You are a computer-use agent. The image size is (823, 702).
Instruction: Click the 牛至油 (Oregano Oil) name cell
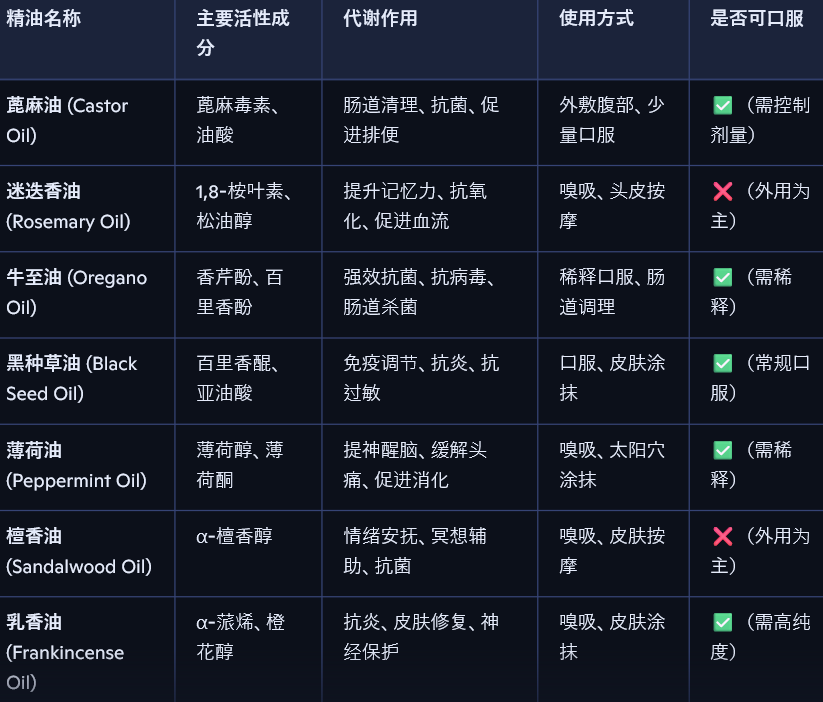(76, 292)
